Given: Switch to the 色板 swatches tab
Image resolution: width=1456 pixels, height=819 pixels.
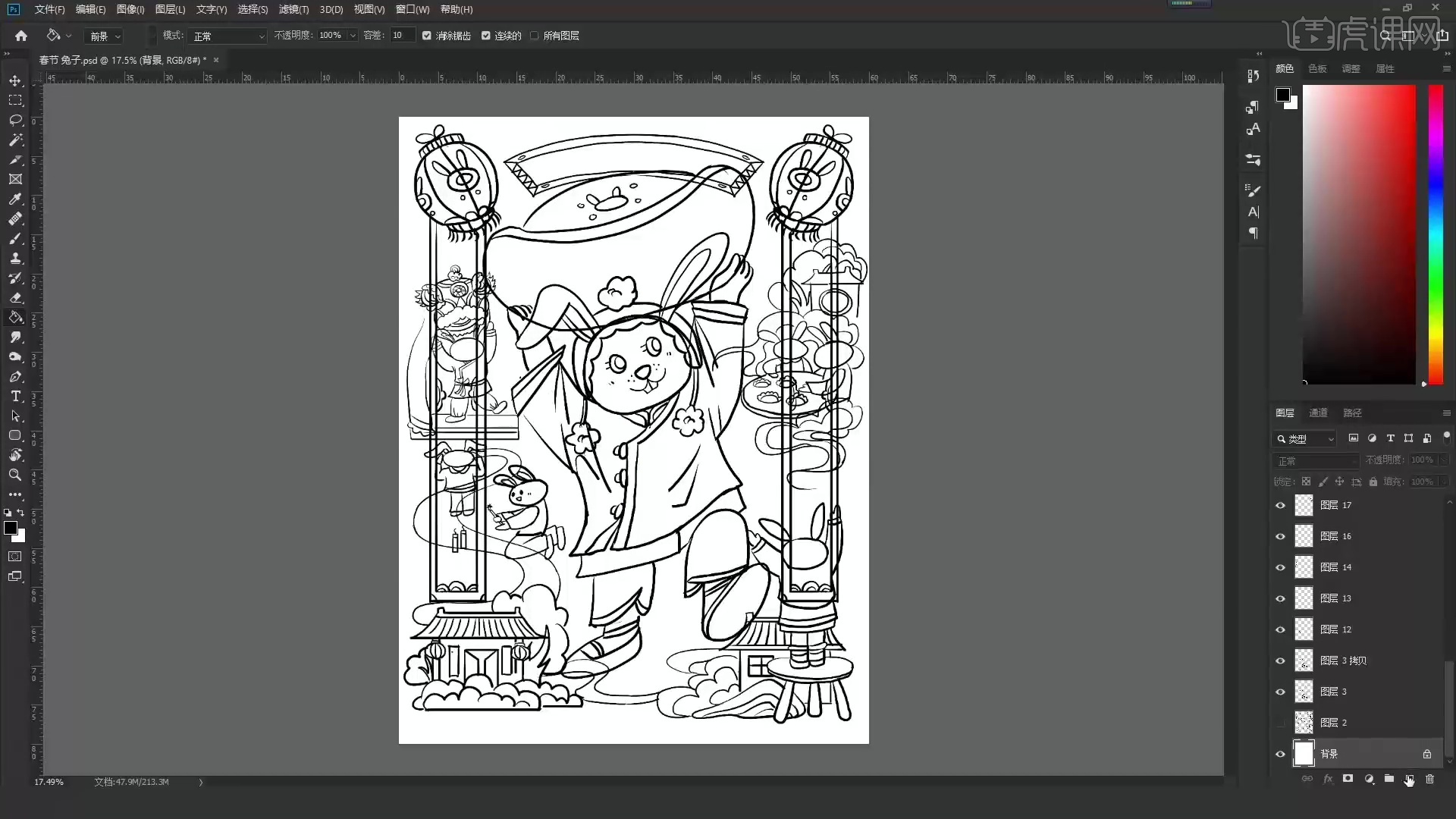Looking at the screenshot, I should point(1317,68).
